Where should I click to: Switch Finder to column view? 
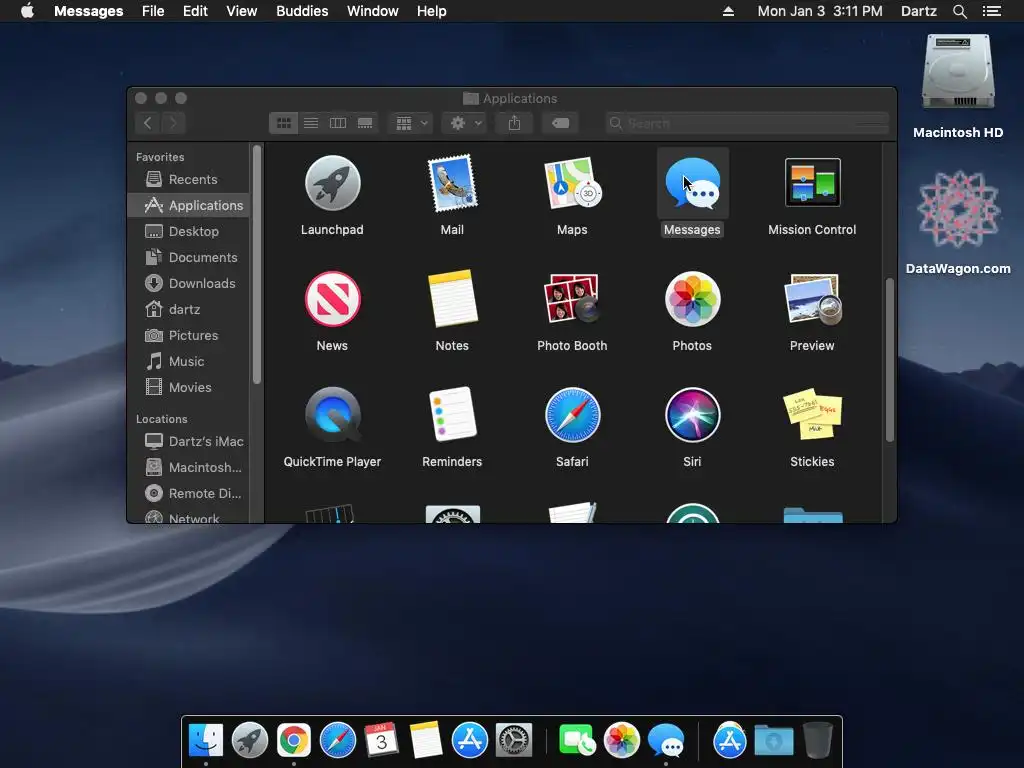338,123
